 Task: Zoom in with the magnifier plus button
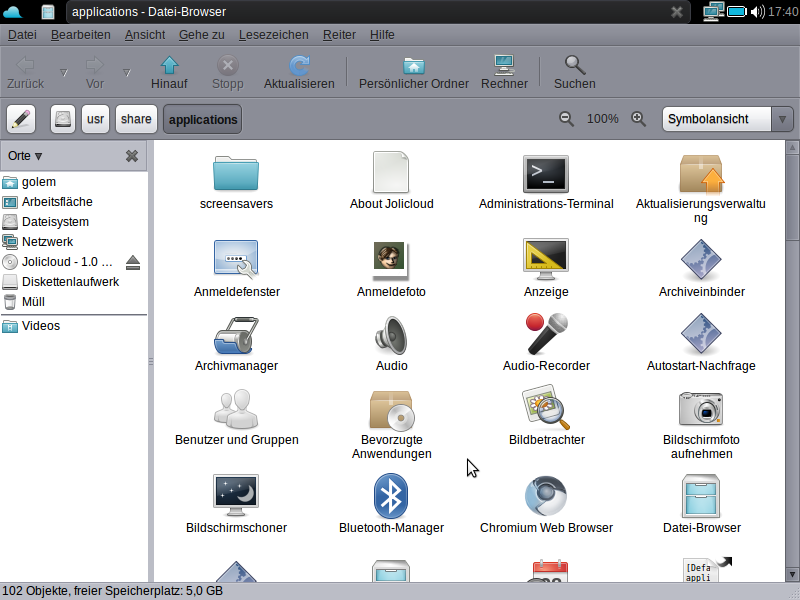[x=638, y=119]
